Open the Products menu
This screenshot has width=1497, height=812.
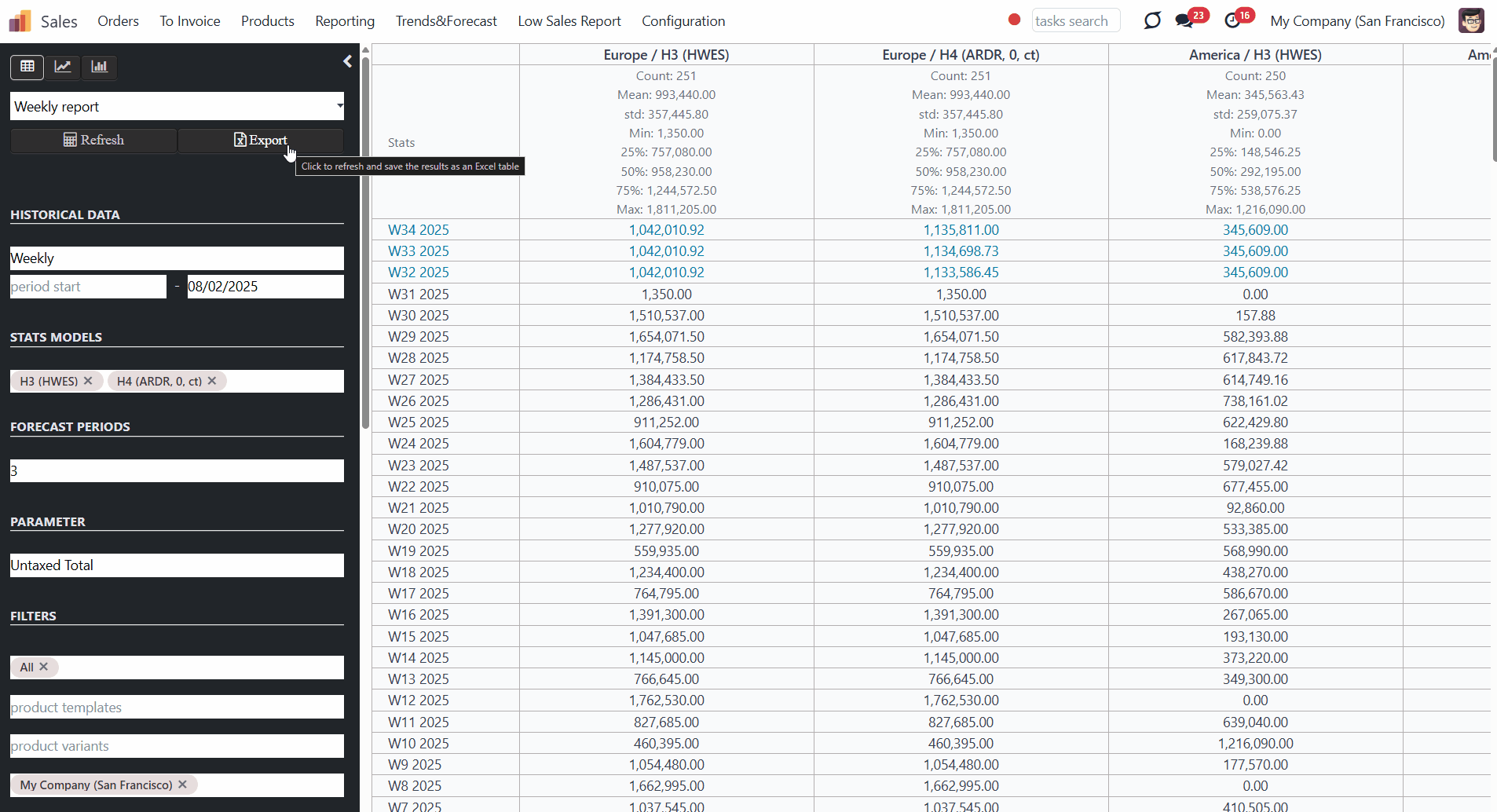[x=268, y=21]
